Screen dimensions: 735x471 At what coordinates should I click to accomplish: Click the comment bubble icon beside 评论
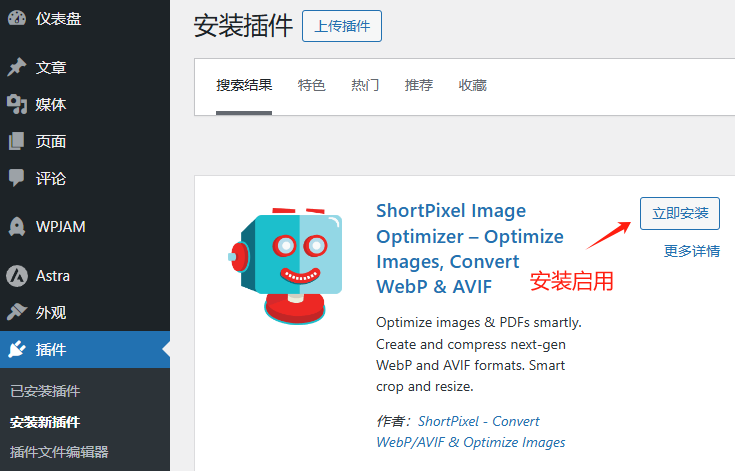pyautogui.click(x=16, y=178)
